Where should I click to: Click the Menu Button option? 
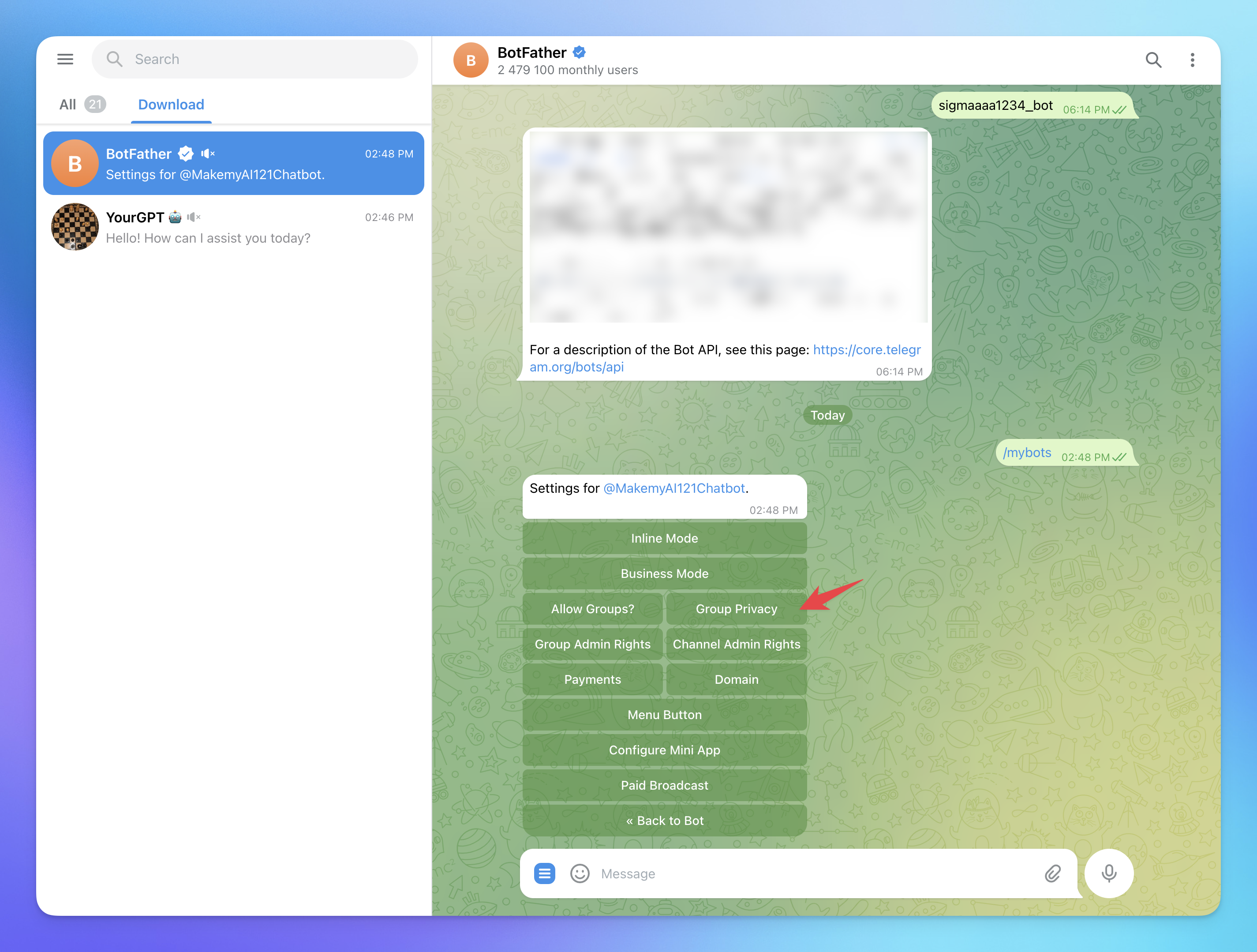coord(664,714)
